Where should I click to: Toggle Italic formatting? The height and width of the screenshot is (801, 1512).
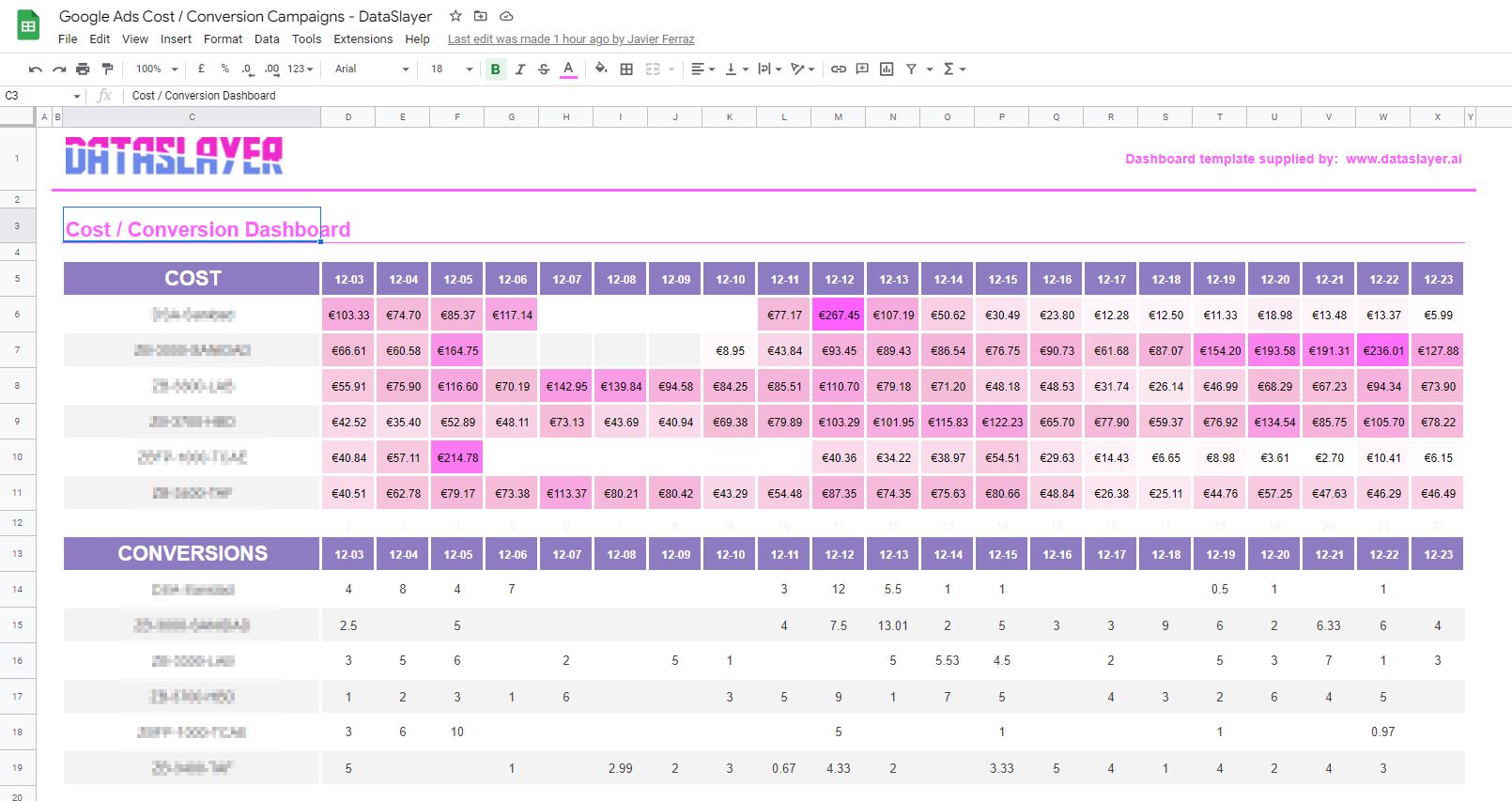tap(519, 69)
